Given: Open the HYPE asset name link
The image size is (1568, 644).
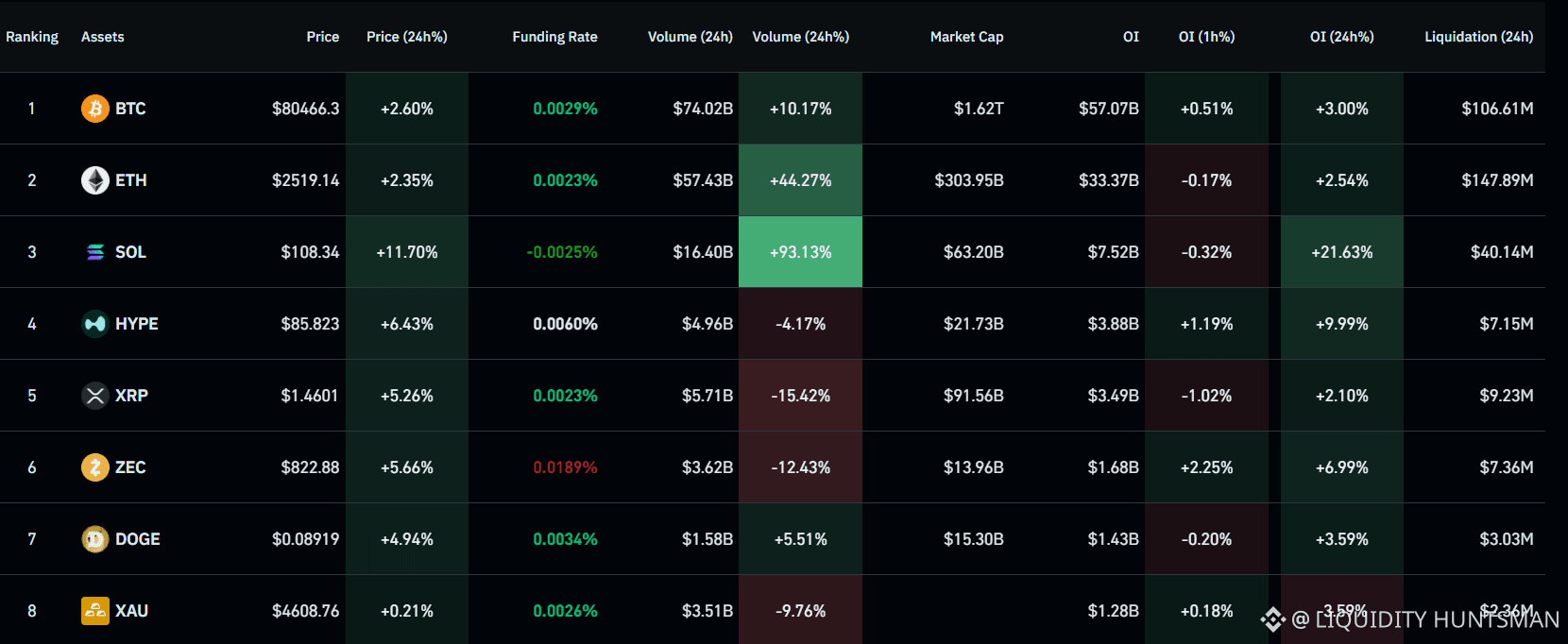Looking at the screenshot, I should click(x=137, y=324).
